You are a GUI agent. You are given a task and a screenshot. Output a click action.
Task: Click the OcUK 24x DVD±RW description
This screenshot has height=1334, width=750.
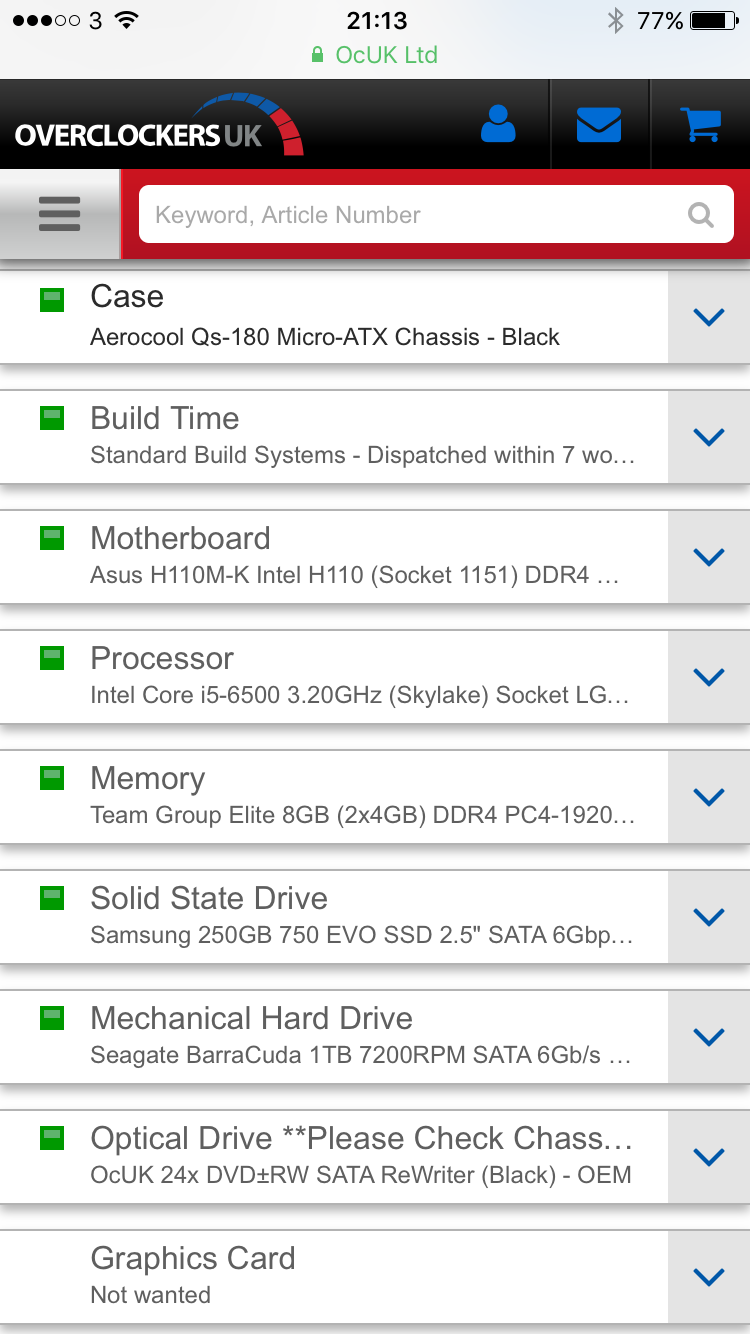[360, 1175]
